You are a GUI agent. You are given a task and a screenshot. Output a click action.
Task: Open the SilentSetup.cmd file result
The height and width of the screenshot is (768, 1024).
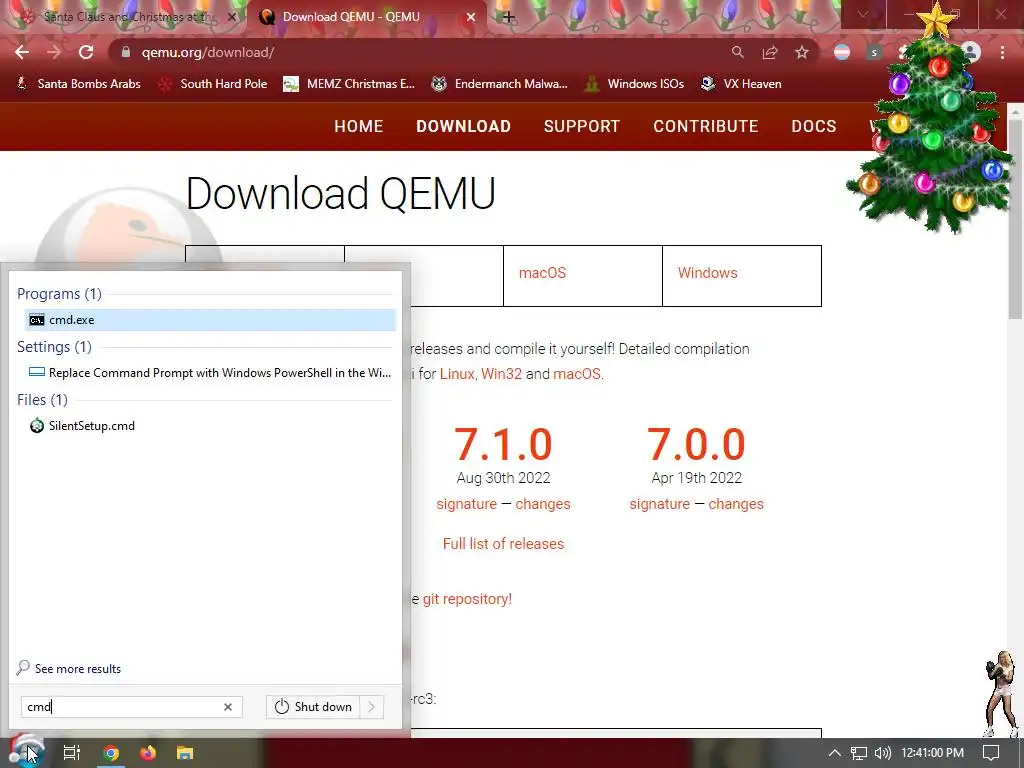(x=210, y=426)
